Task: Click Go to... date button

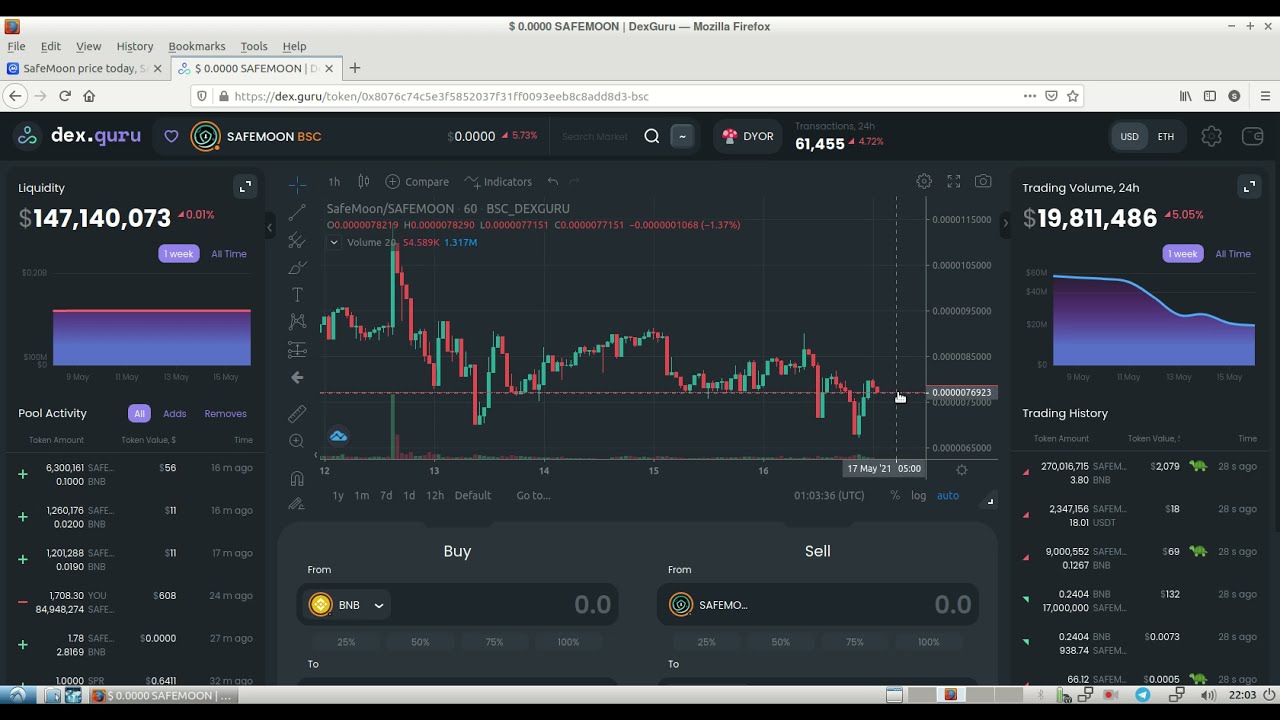Action: (x=533, y=496)
